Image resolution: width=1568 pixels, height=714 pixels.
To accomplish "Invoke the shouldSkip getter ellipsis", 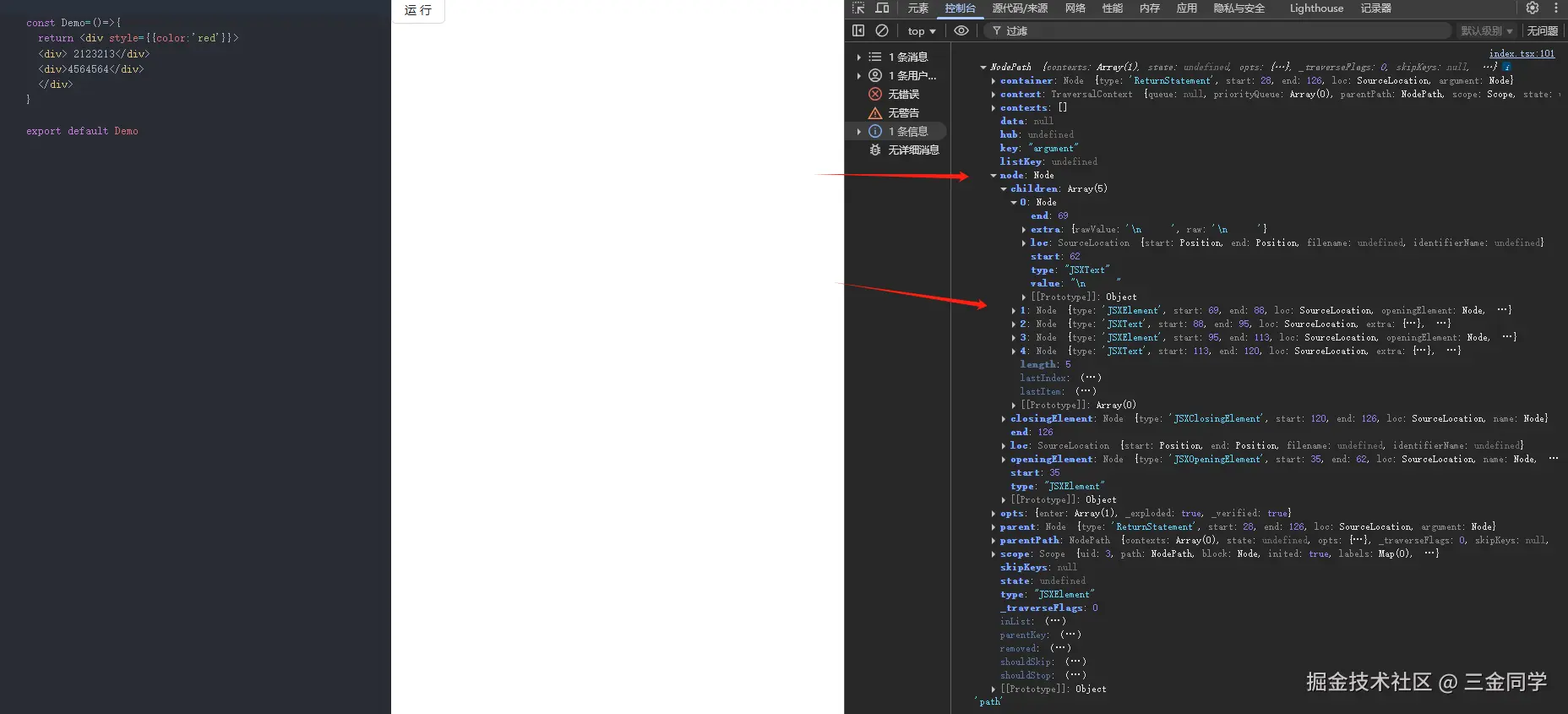I will 1075,662.
